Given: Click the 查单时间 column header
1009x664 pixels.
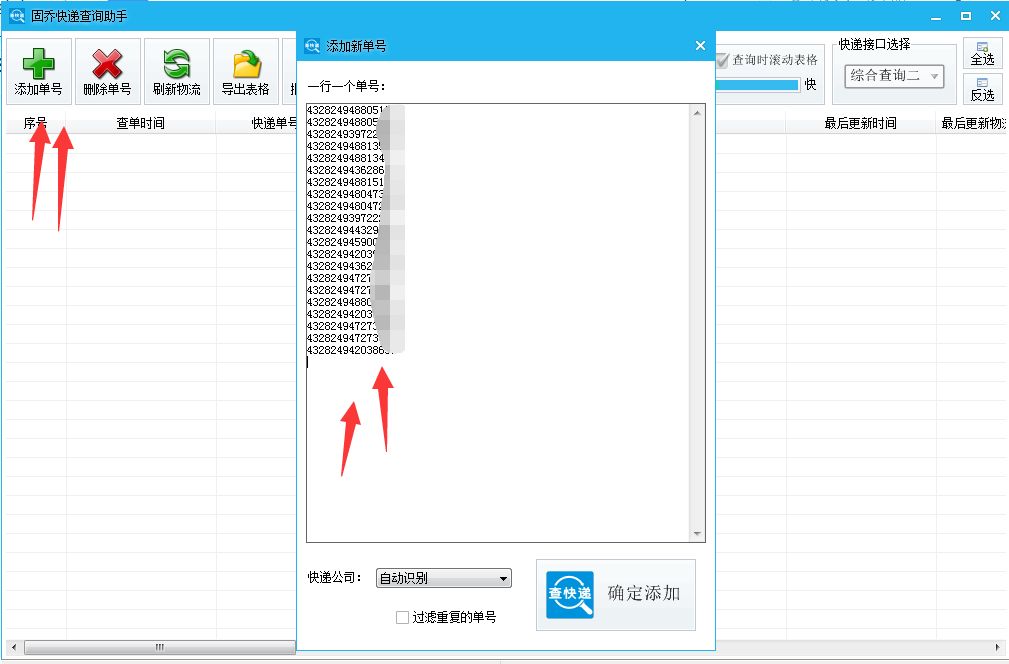Looking at the screenshot, I should tap(141, 123).
